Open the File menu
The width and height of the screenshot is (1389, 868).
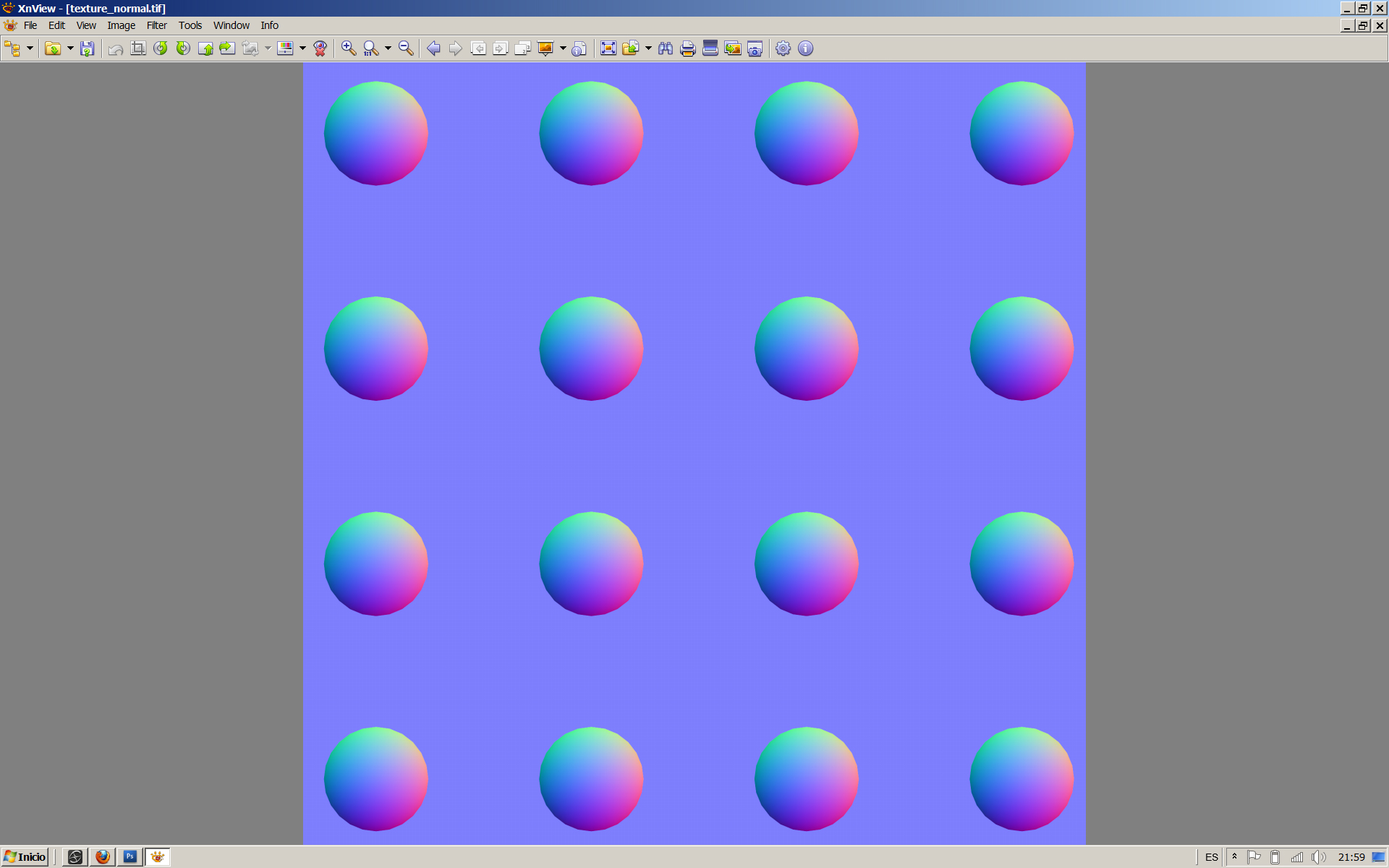click(30, 25)
